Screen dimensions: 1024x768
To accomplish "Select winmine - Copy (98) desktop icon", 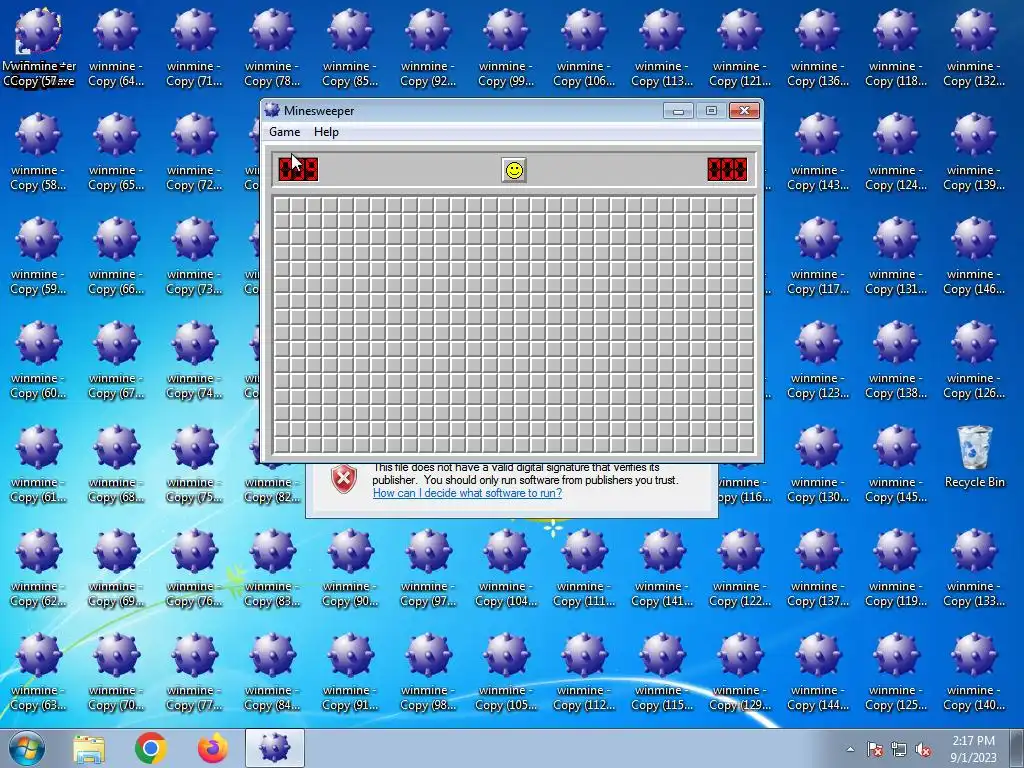I will pyautogui.click(x=428, y=671).
